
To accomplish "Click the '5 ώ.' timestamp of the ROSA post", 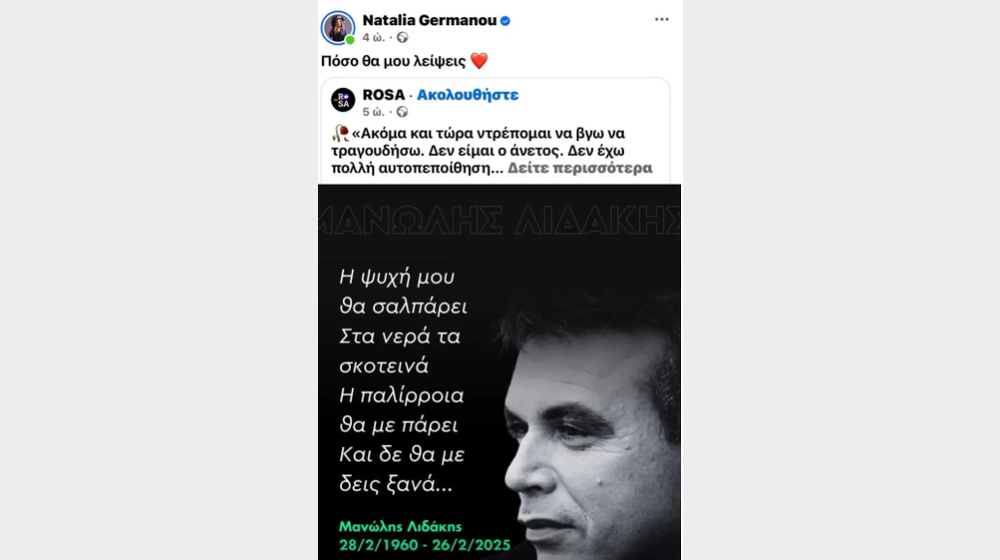I will [374, 112].
